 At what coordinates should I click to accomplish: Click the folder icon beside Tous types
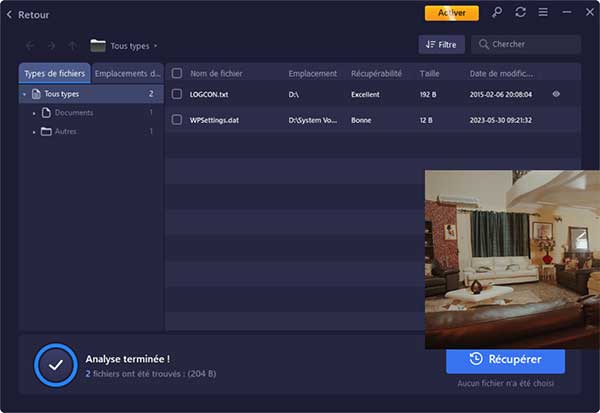(98, 45)
